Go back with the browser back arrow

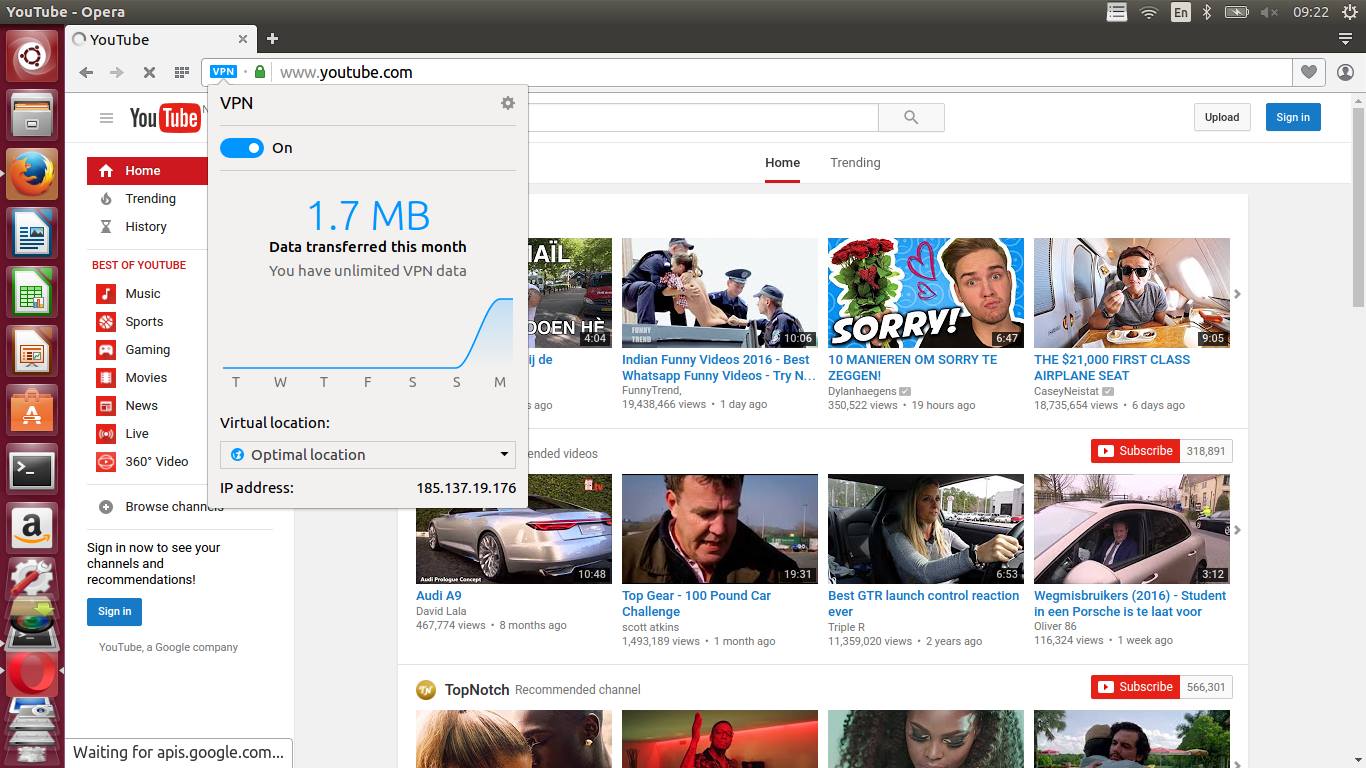coord(86,72)
